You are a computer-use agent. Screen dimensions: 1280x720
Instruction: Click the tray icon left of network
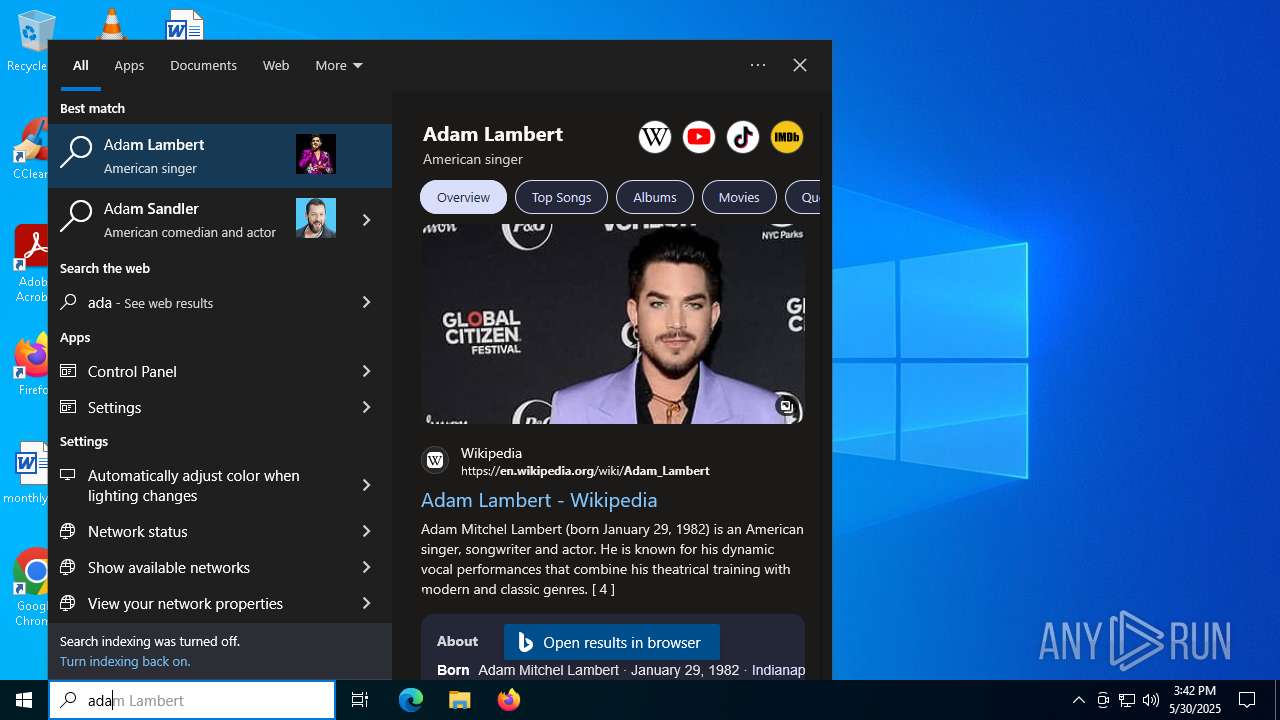click(x=1103, y=700)
